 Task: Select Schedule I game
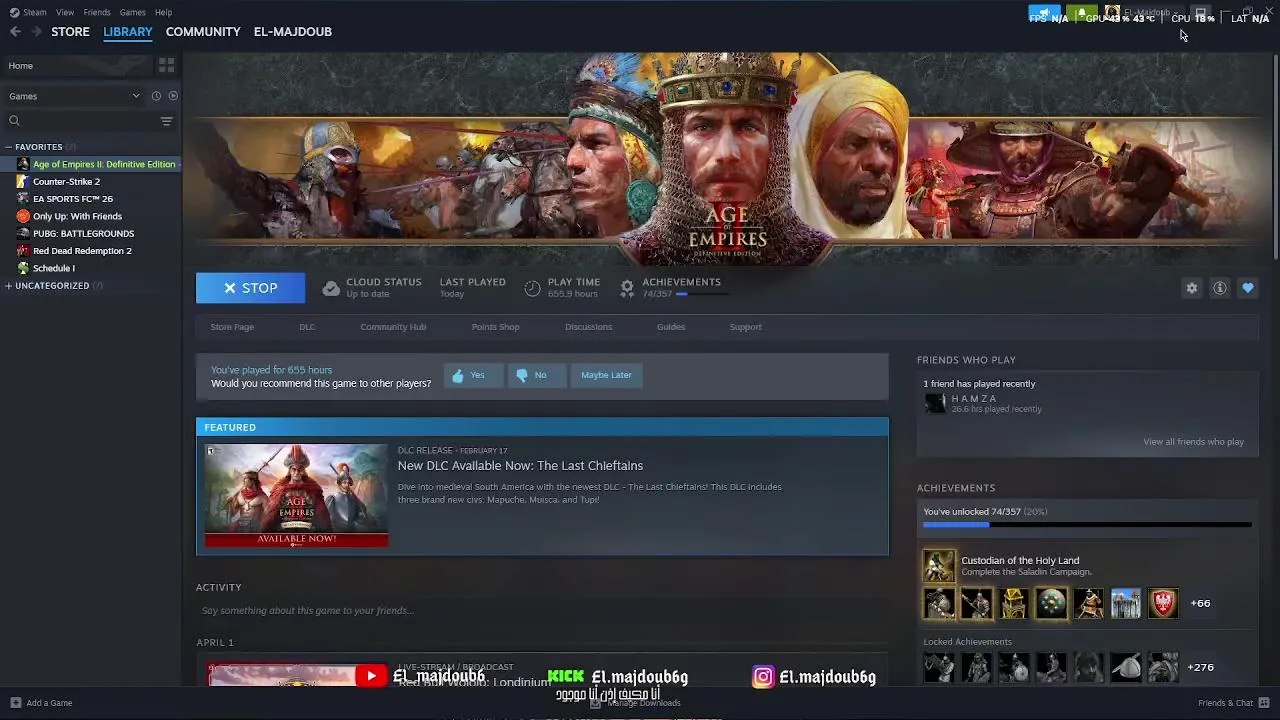[x=54, y=268]
